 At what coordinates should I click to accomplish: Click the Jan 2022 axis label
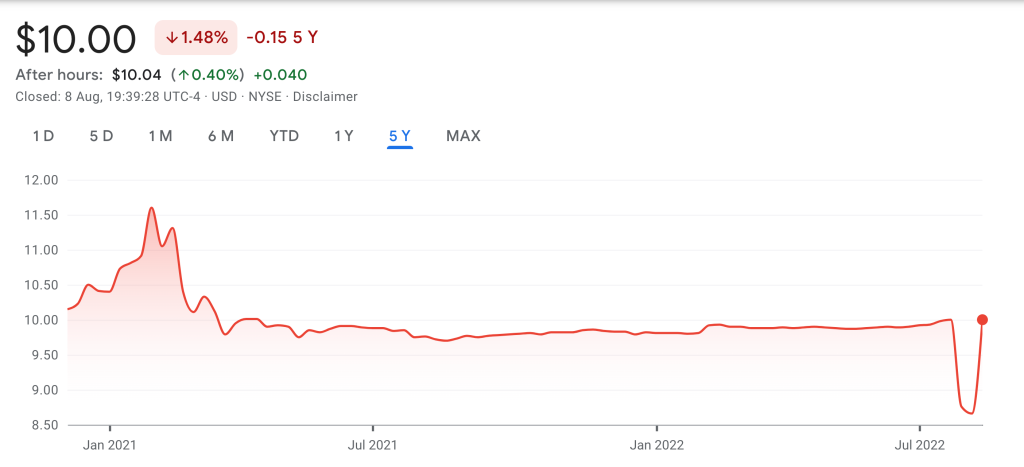pyautogui.click(x=657, y=445)
